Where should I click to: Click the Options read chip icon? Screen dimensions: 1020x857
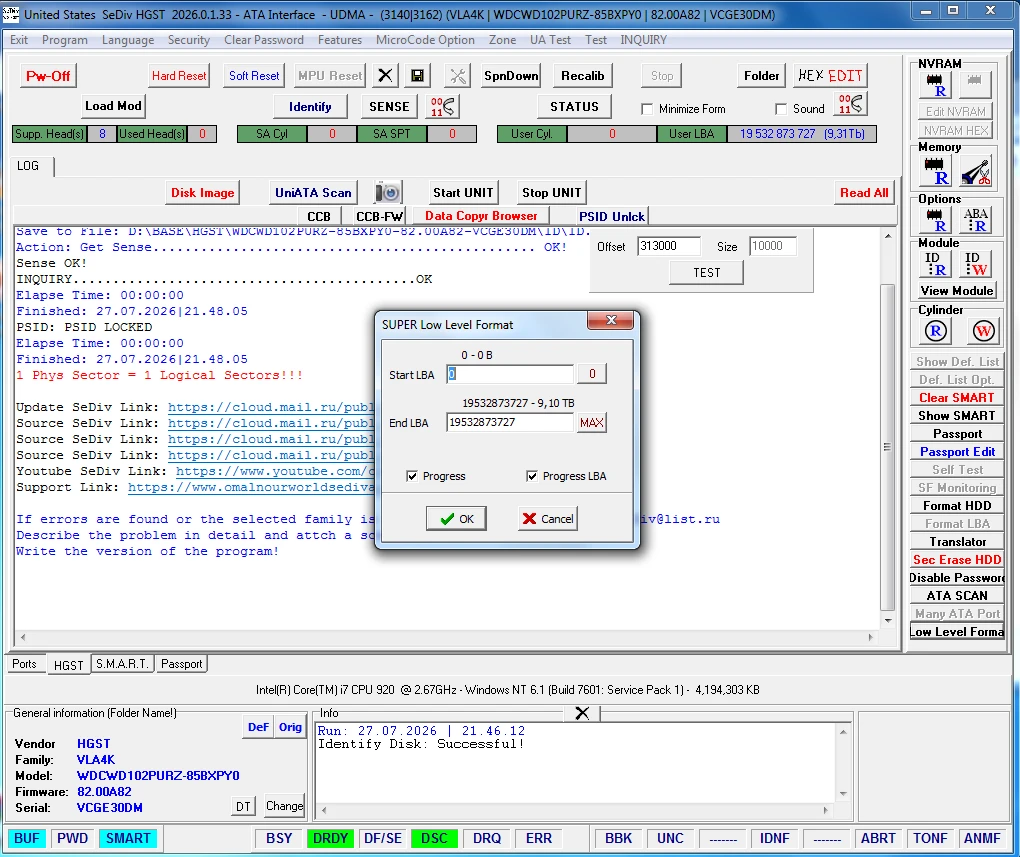pyautogui.click(x=935, y=220)
